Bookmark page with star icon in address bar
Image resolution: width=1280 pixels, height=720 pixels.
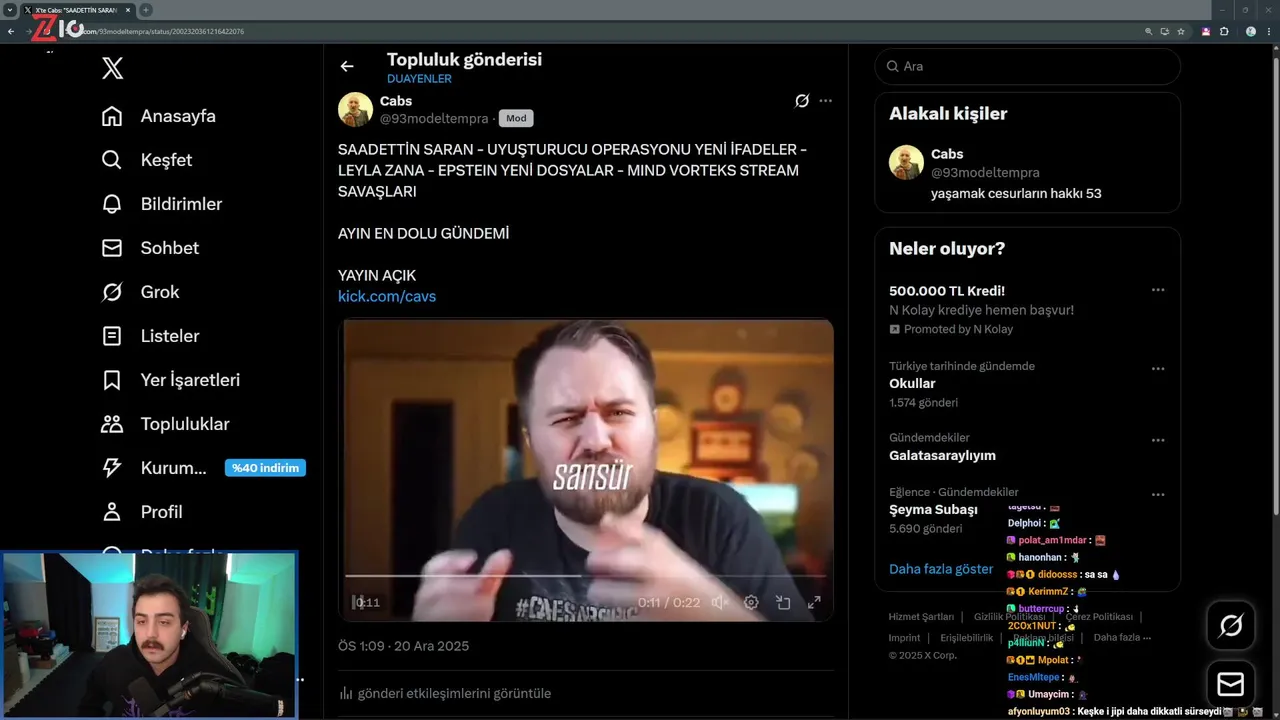tap(1181, 32)
